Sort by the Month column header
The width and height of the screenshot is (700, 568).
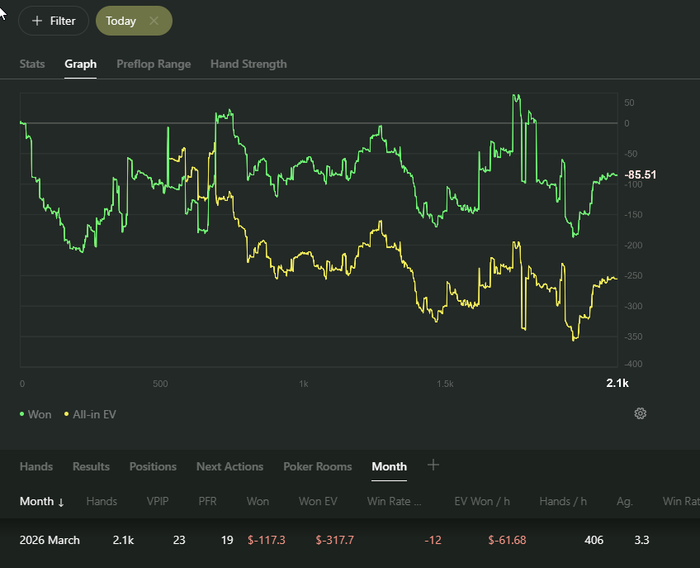[41, 502]
